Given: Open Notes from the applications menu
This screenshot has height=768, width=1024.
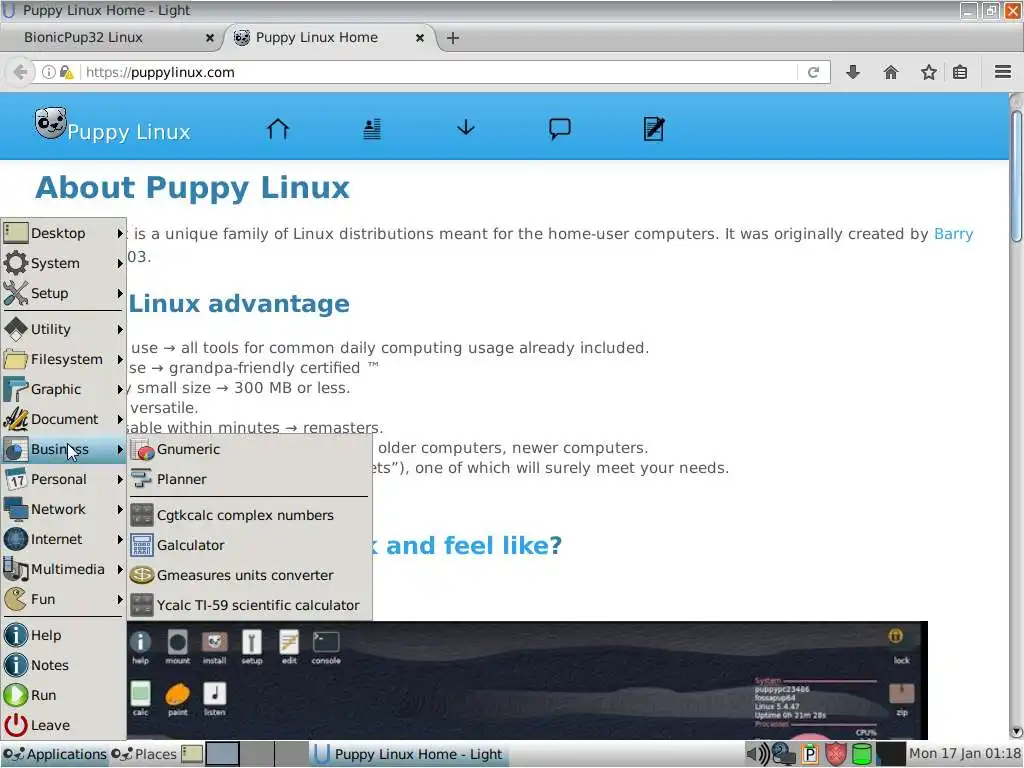Looking at the screenshot, I should coord(63,665).
